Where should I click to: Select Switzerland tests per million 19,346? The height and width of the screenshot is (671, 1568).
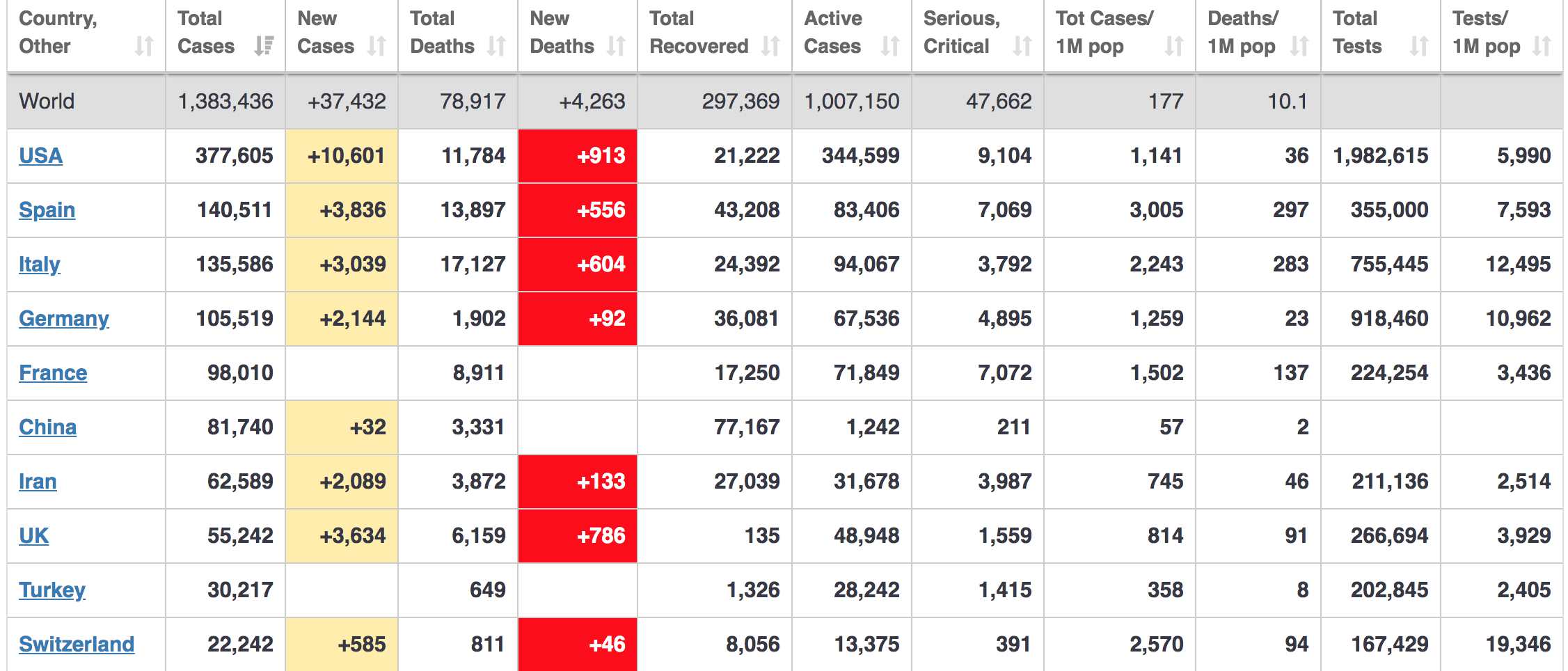click(1518, 644)
